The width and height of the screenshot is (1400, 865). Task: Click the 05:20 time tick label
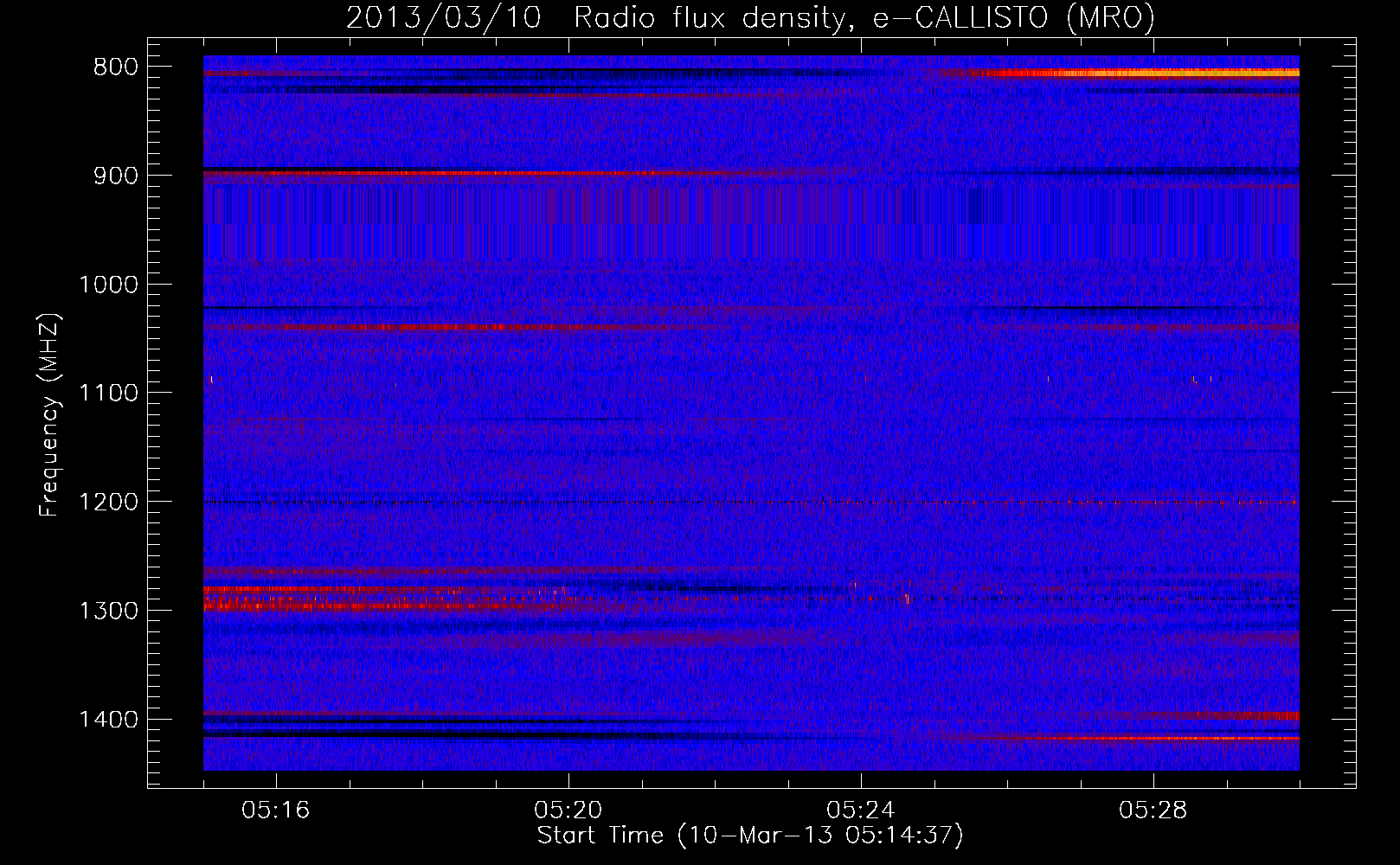click(568, 811)
